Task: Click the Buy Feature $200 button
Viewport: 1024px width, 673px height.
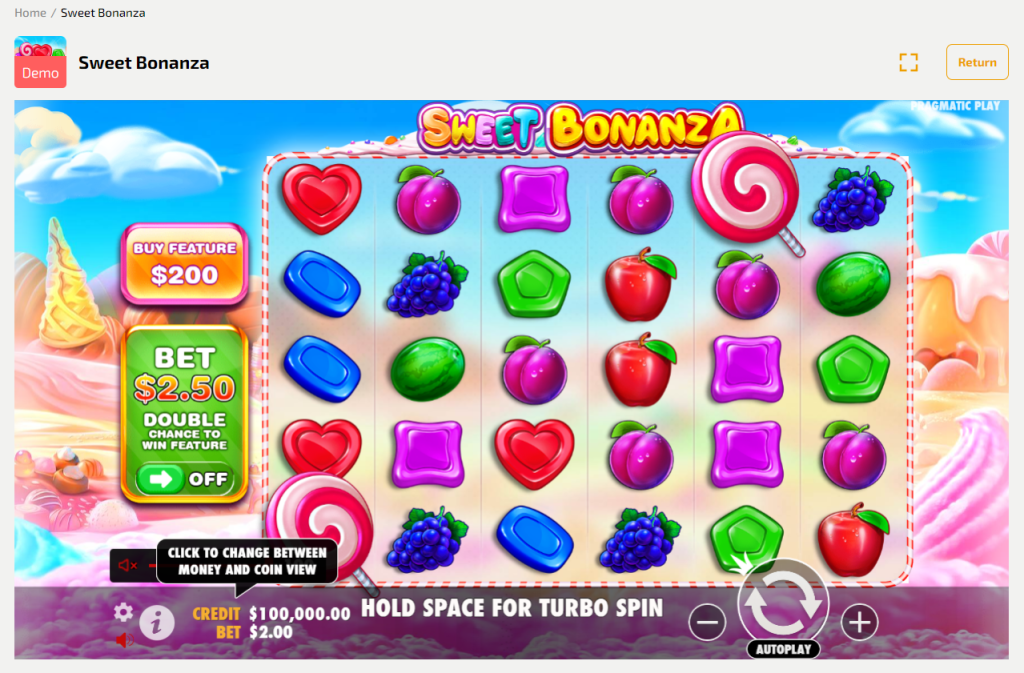Action: tap(185, 264)
